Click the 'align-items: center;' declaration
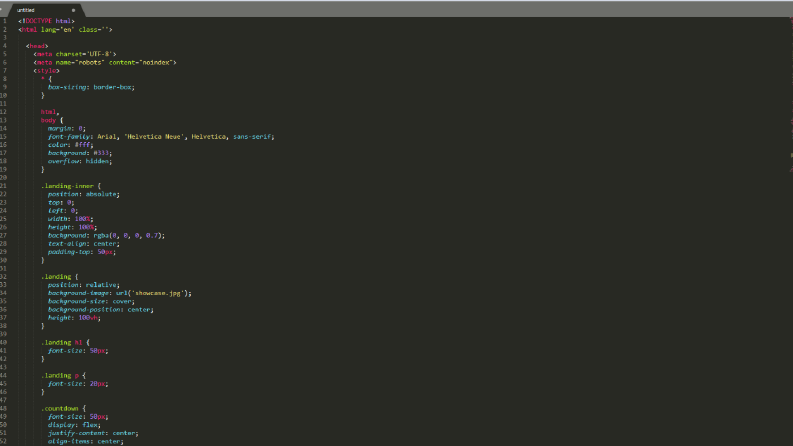 tap(85, 441)
